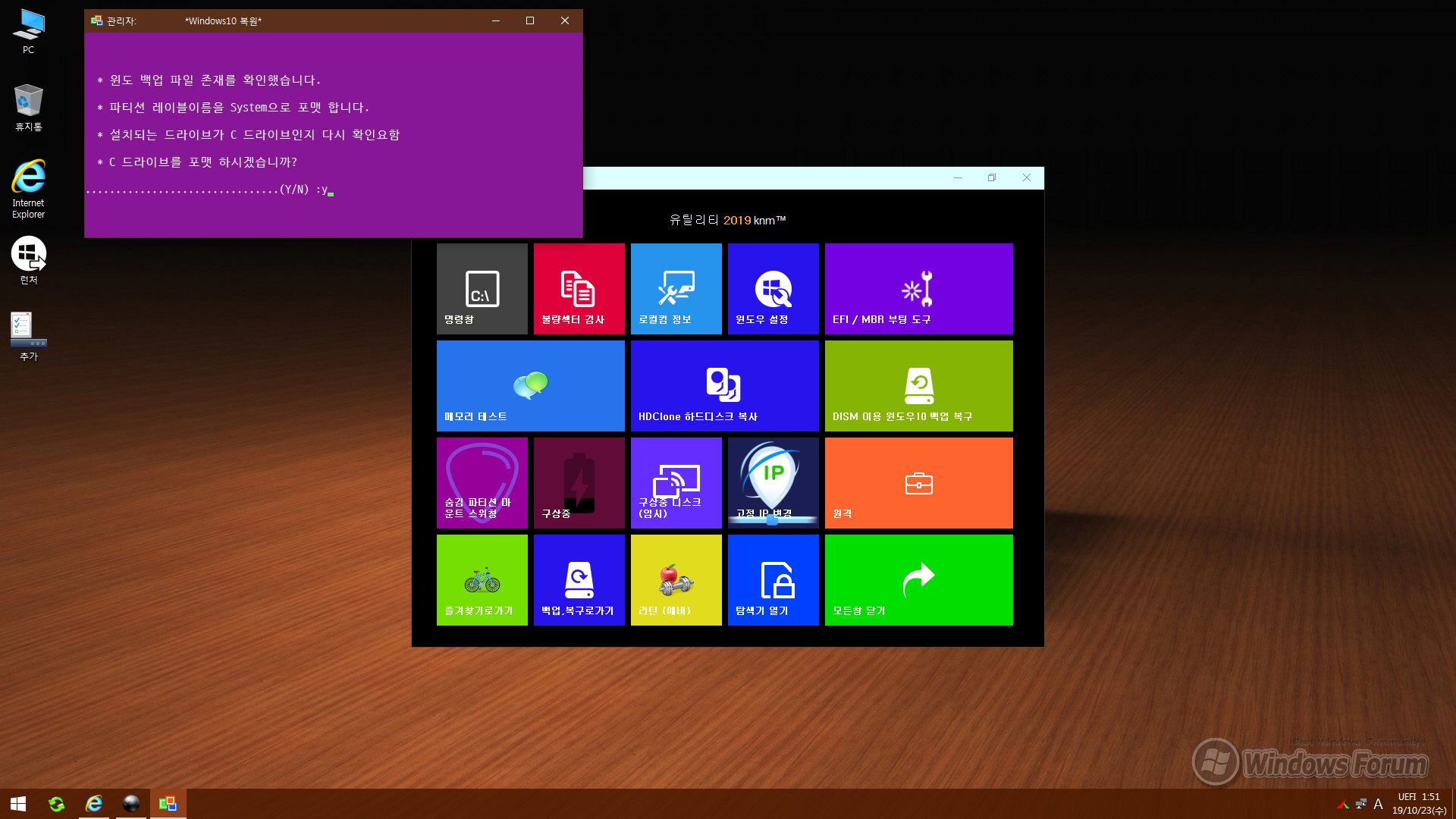Screen dimensions: 1456x819
Task: Open HDClone 하드디스크 복사 tile
Action: (724, 386)
